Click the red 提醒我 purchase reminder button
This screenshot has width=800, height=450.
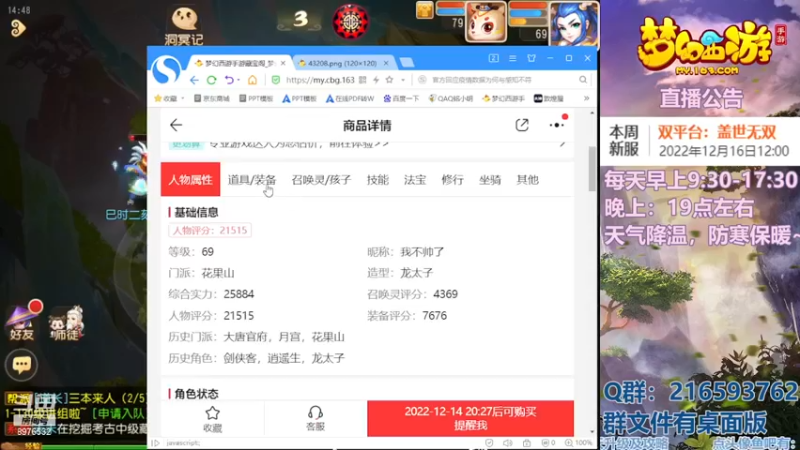point(470,418)
